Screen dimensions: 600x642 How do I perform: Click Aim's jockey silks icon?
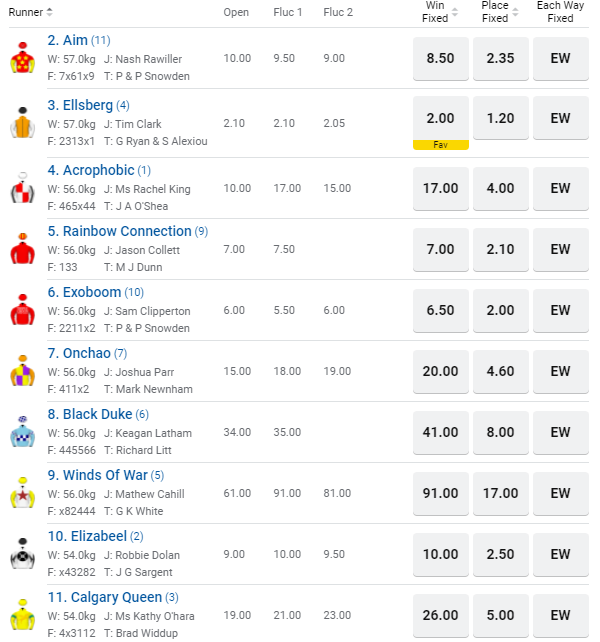pyautogui.click(x=22, y=59)
